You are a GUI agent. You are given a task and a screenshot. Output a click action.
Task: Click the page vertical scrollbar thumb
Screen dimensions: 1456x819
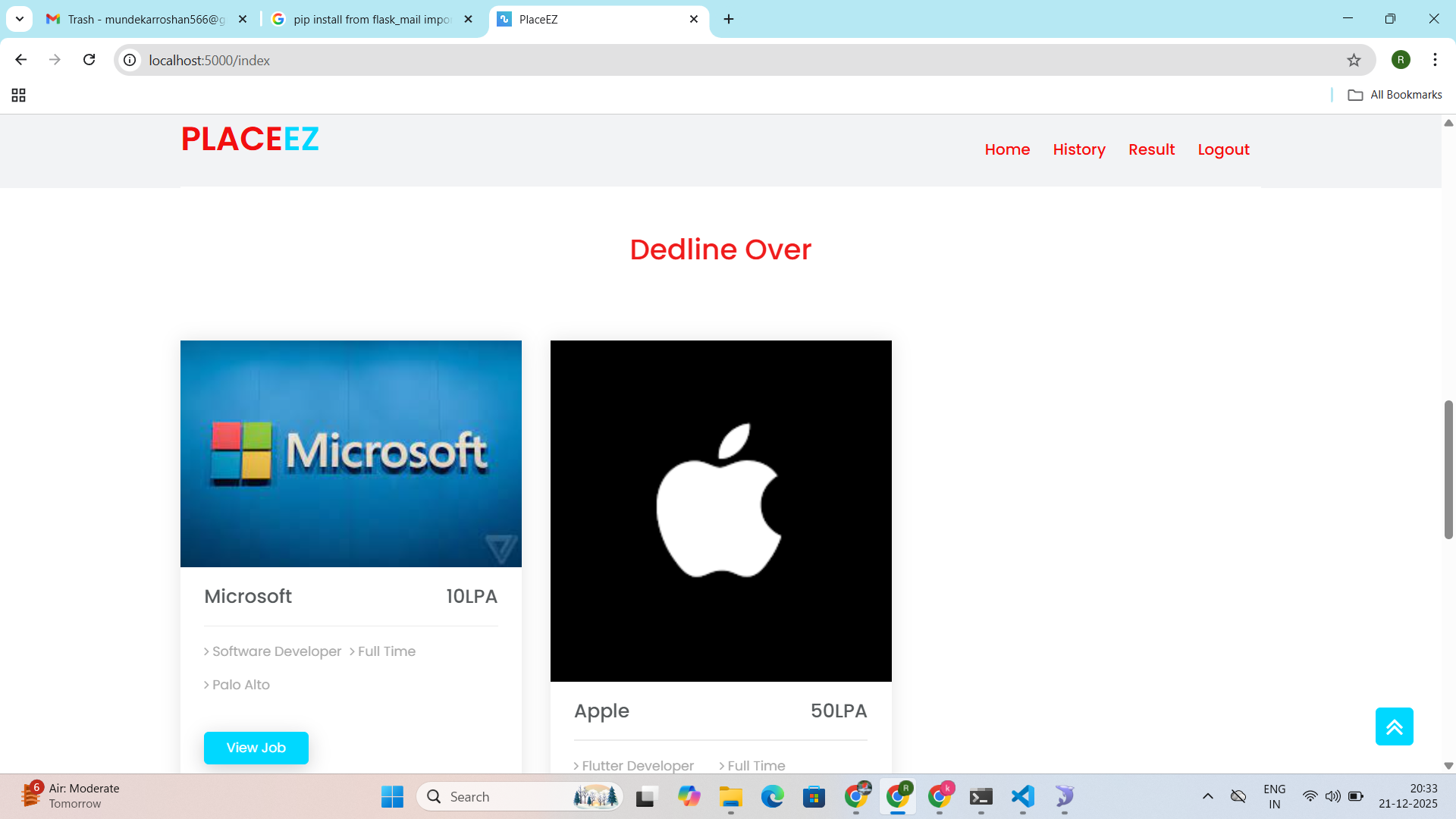(x=1448, y=470)
